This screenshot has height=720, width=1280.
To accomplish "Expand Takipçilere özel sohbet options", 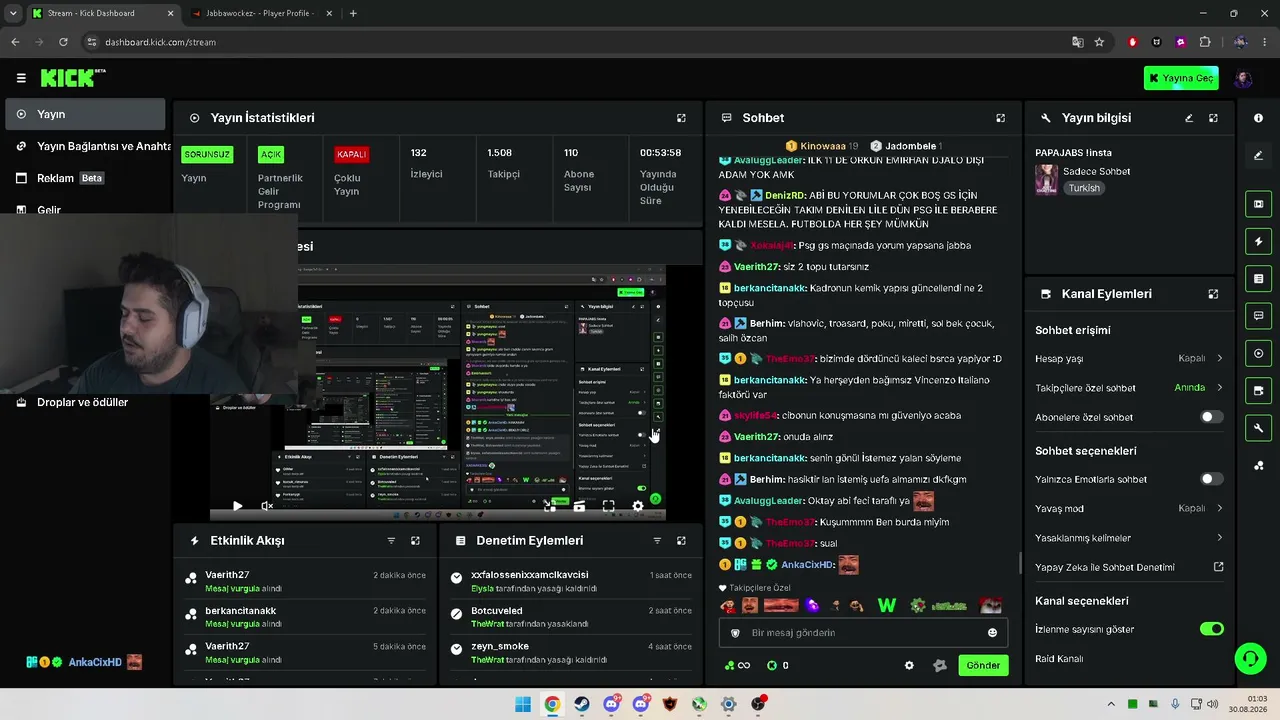I will (x=1129, y=388).
